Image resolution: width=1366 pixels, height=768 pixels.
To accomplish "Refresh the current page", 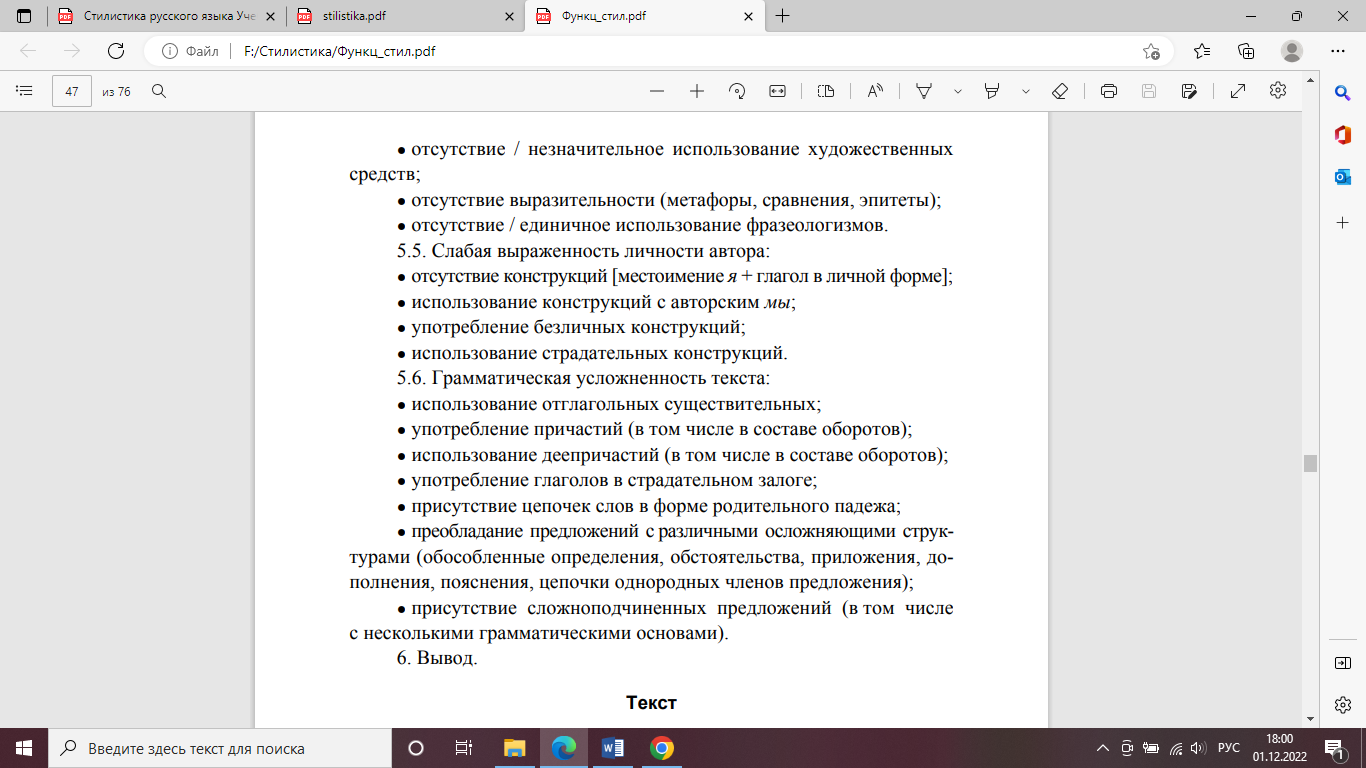I will click(116, 51).
